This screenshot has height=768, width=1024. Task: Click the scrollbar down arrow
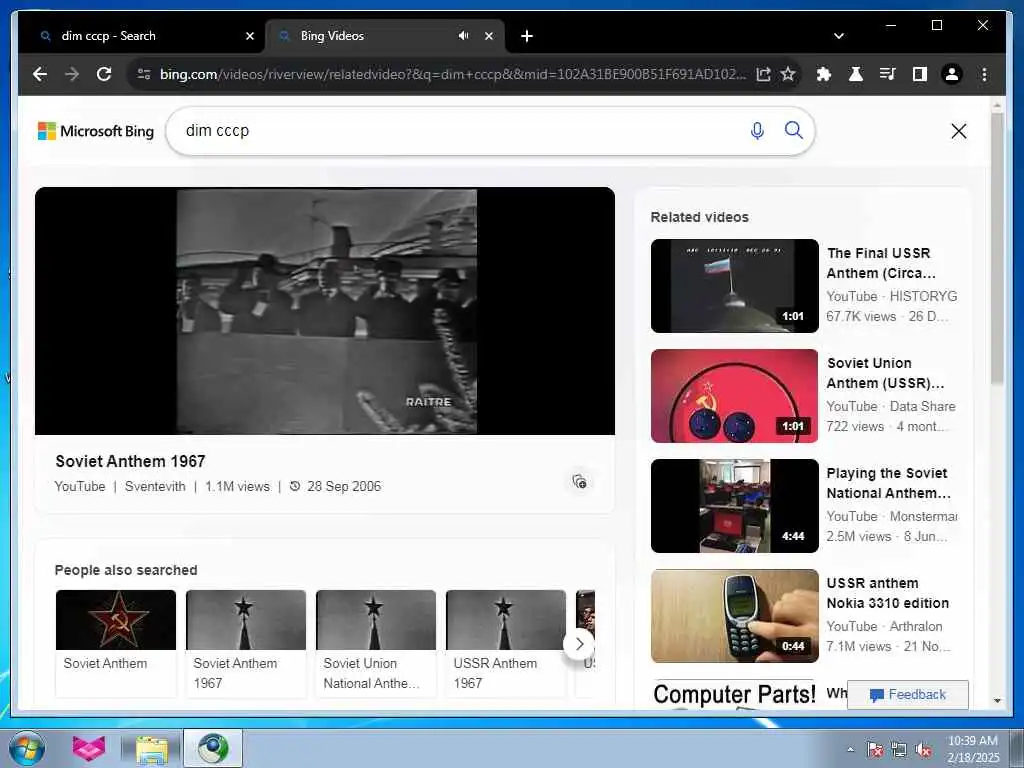997,701
